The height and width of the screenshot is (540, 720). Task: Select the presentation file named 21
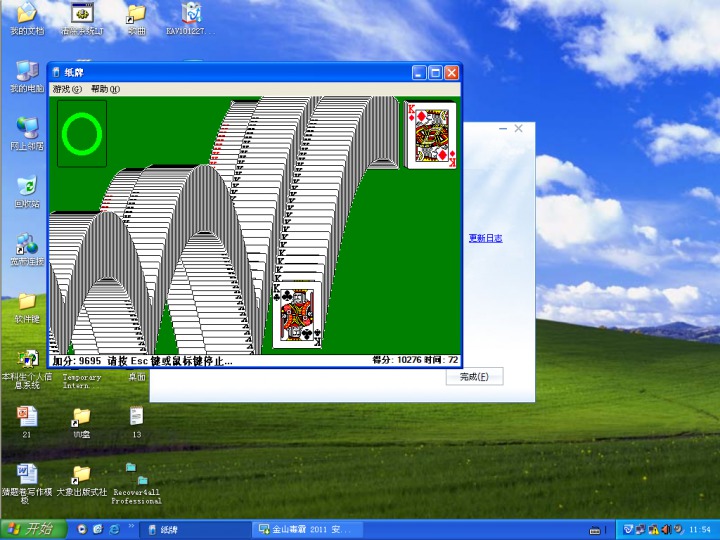27,422
